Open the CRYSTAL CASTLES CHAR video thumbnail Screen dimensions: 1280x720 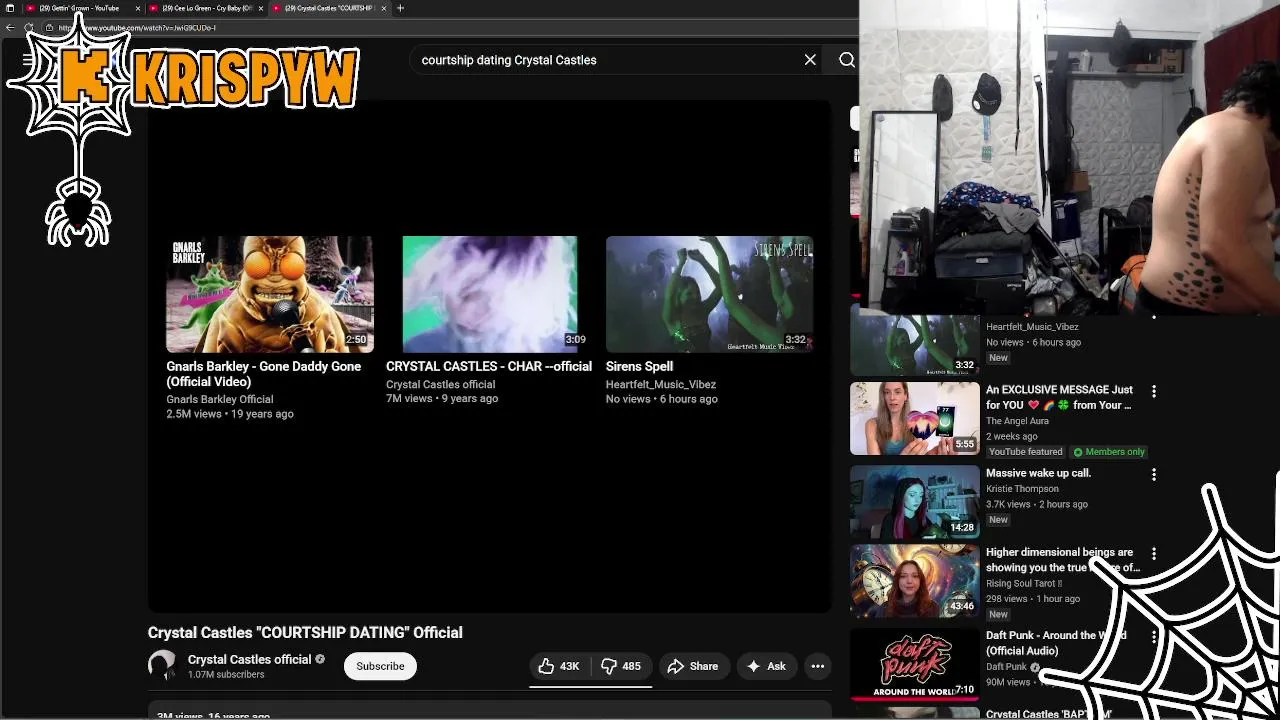(x=489, y=294)
